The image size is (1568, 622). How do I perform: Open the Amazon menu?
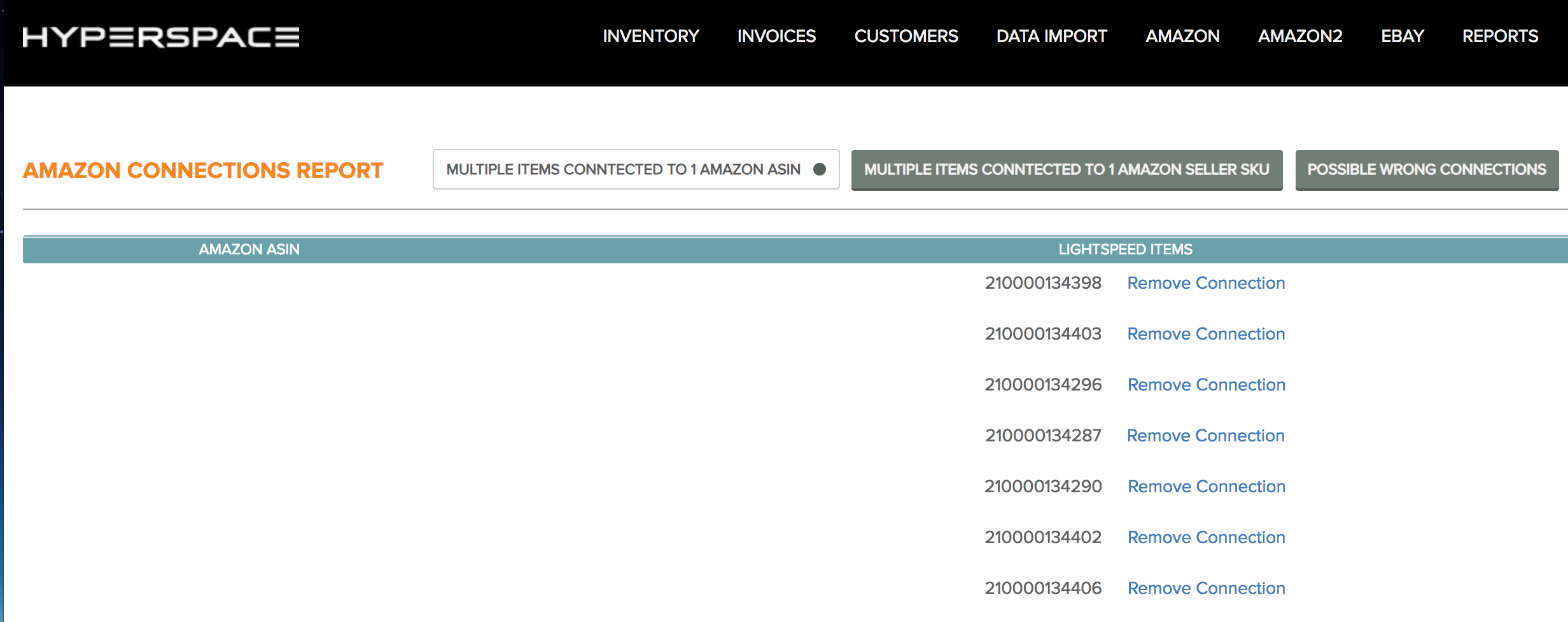click(1182, 36)
